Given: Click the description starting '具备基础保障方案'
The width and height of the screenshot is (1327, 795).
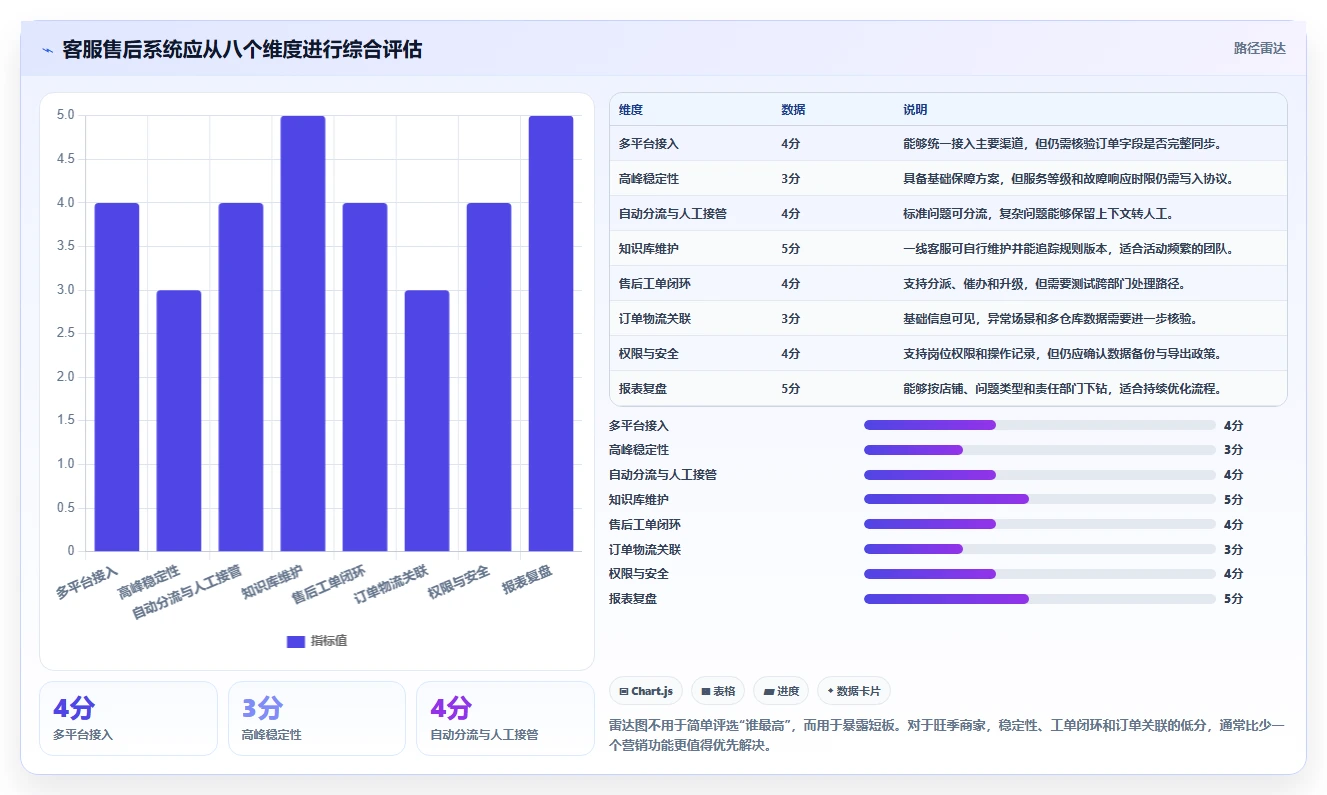Looking at the screenshot, I should tap(1068, 179).
